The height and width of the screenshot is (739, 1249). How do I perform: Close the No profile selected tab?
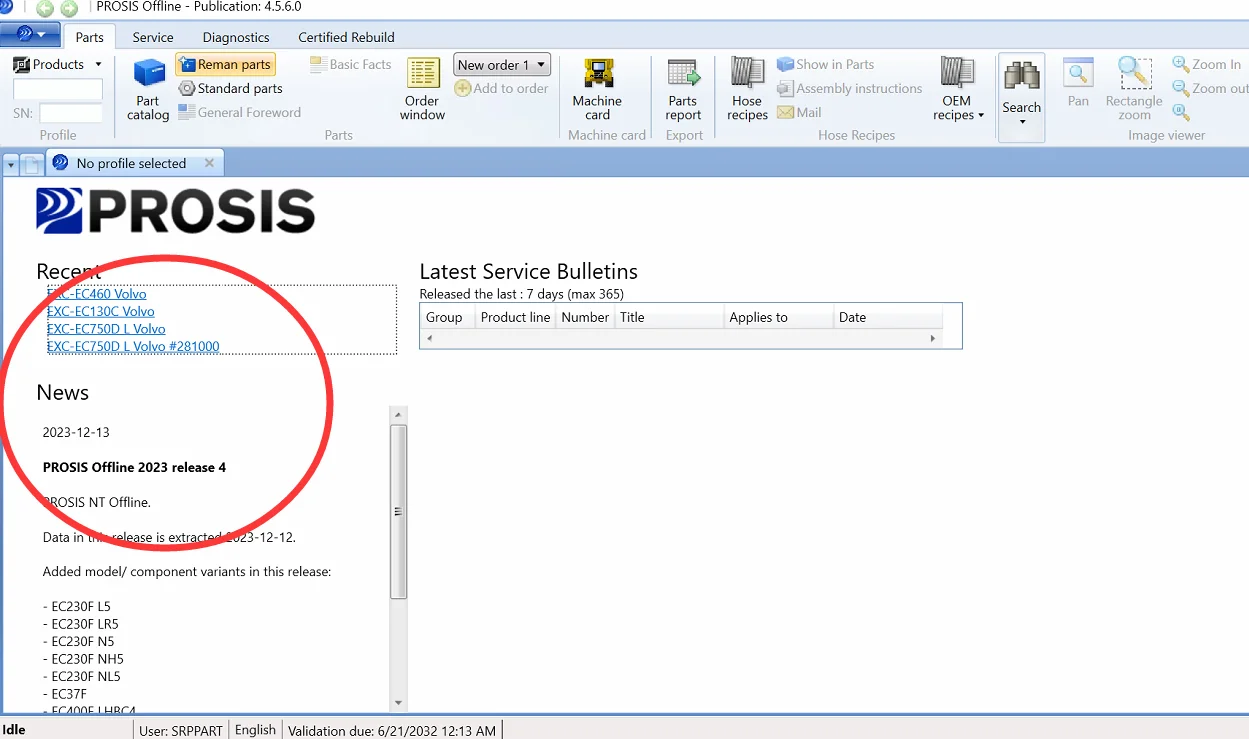click(x=209, y=163)
